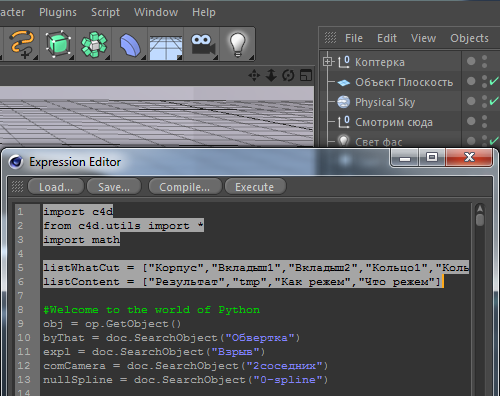The width and height of the screenshot is (500, 396).
Task: Open the Window menu
Action: point(156,12)
